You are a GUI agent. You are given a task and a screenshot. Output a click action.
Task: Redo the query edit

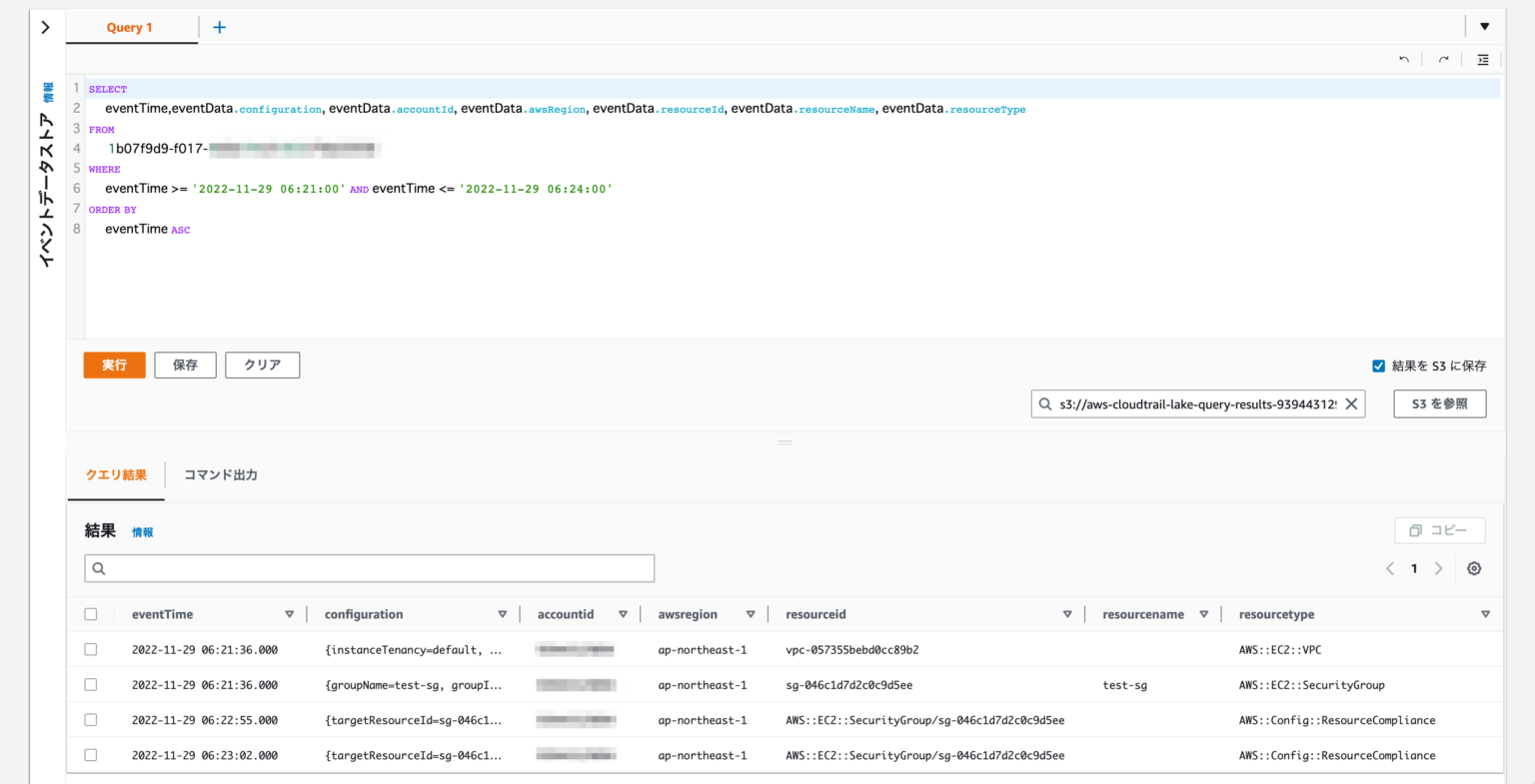(1443, 59)
